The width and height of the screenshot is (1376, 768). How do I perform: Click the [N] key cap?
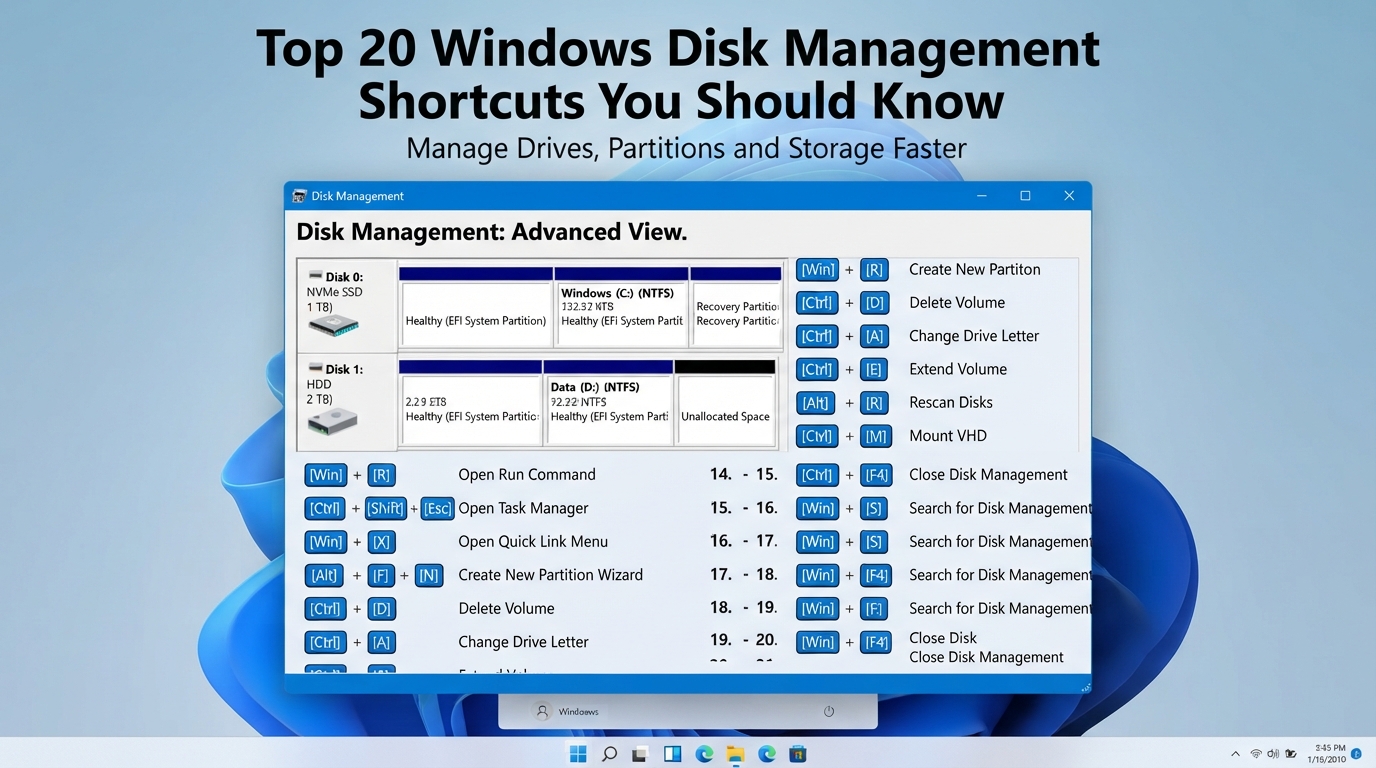coord(429,575)
